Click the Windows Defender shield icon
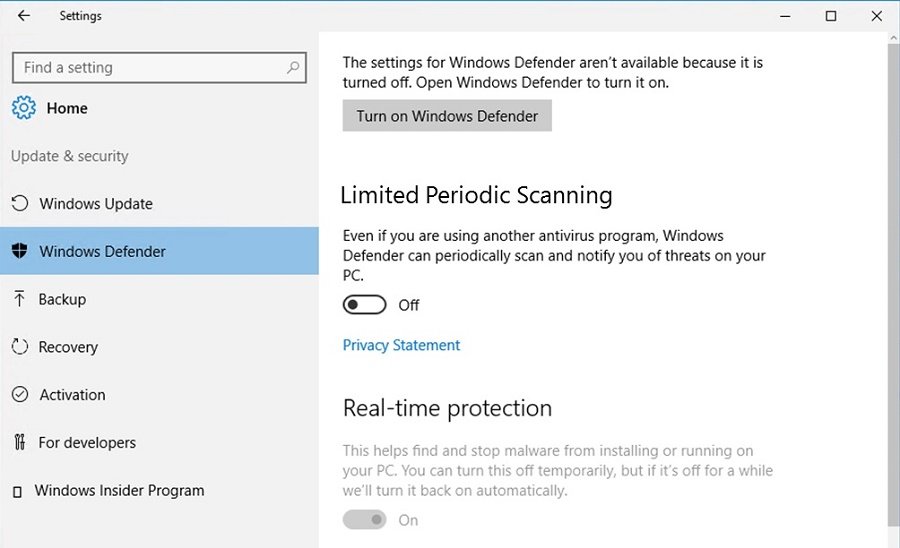This screenshot has width=900, height=548. pyautogui.click(x=20, y=251)
